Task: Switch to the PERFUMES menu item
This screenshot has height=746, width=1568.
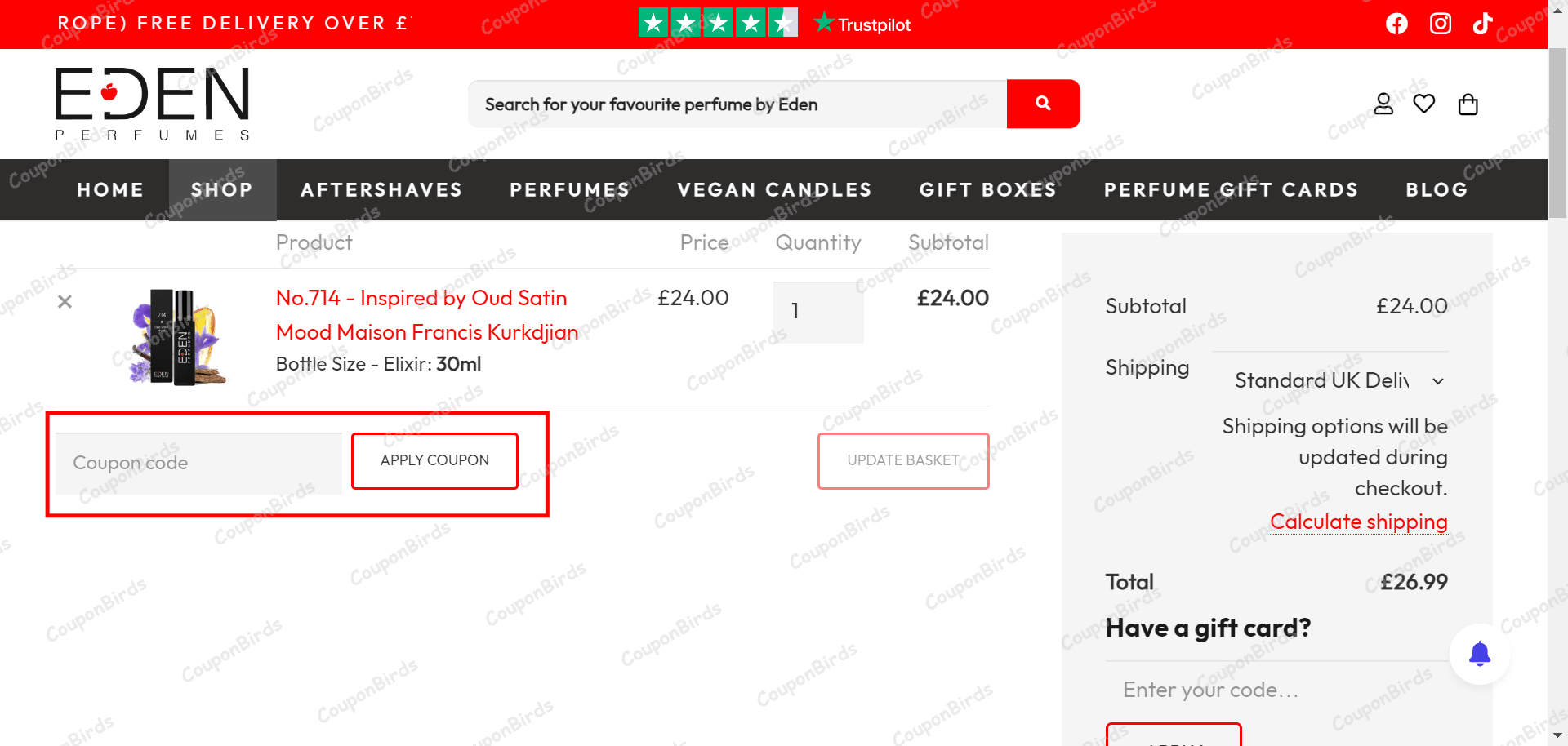Action: pos(569,189)
